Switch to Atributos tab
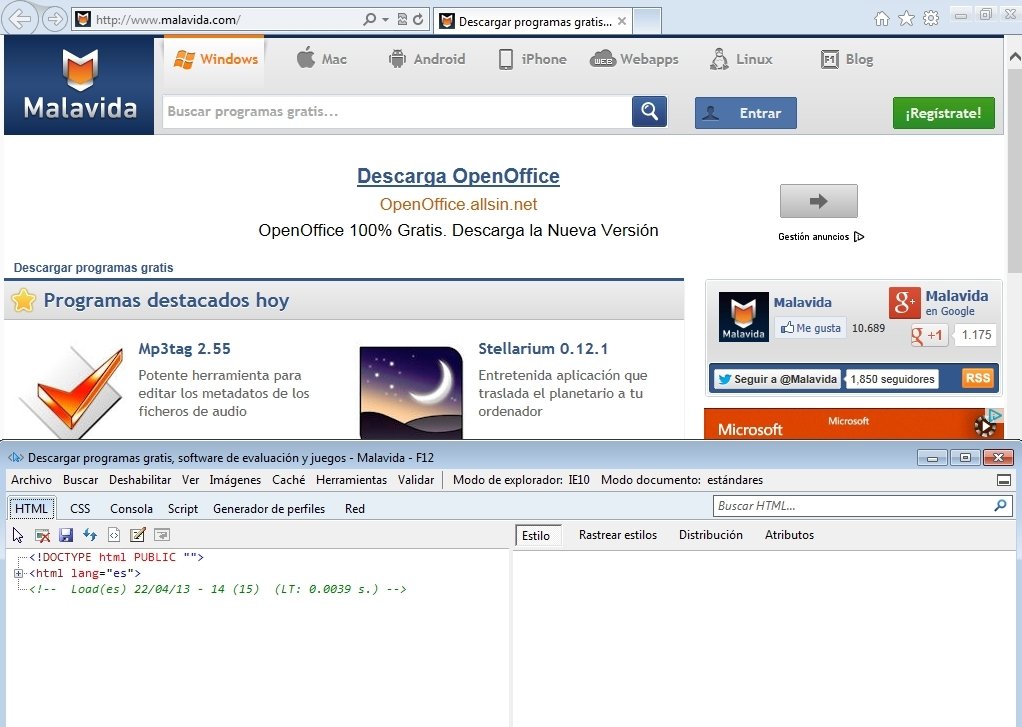 click(x=789, y=535)
